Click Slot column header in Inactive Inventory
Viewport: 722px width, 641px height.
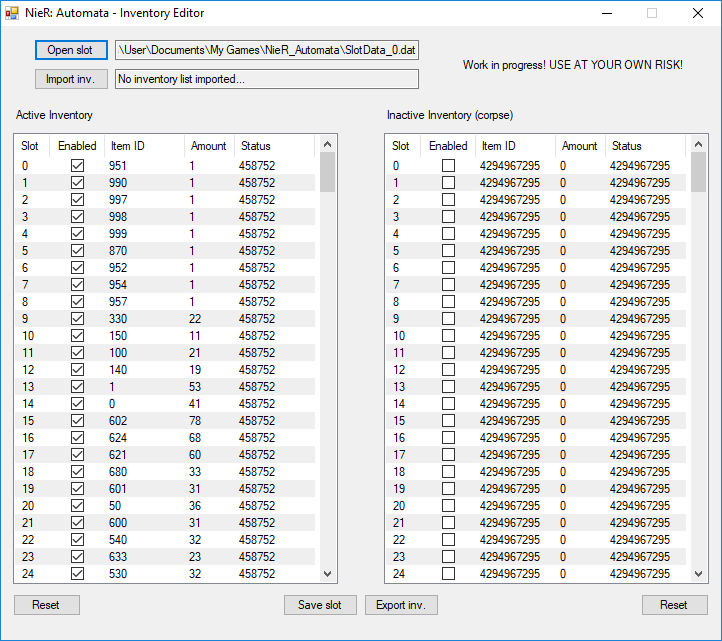click(x=403, y=146)
